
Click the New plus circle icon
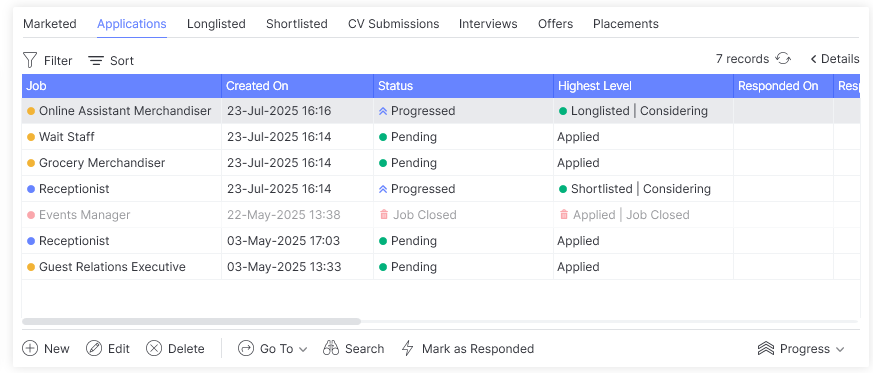click(x=30, y=349)
